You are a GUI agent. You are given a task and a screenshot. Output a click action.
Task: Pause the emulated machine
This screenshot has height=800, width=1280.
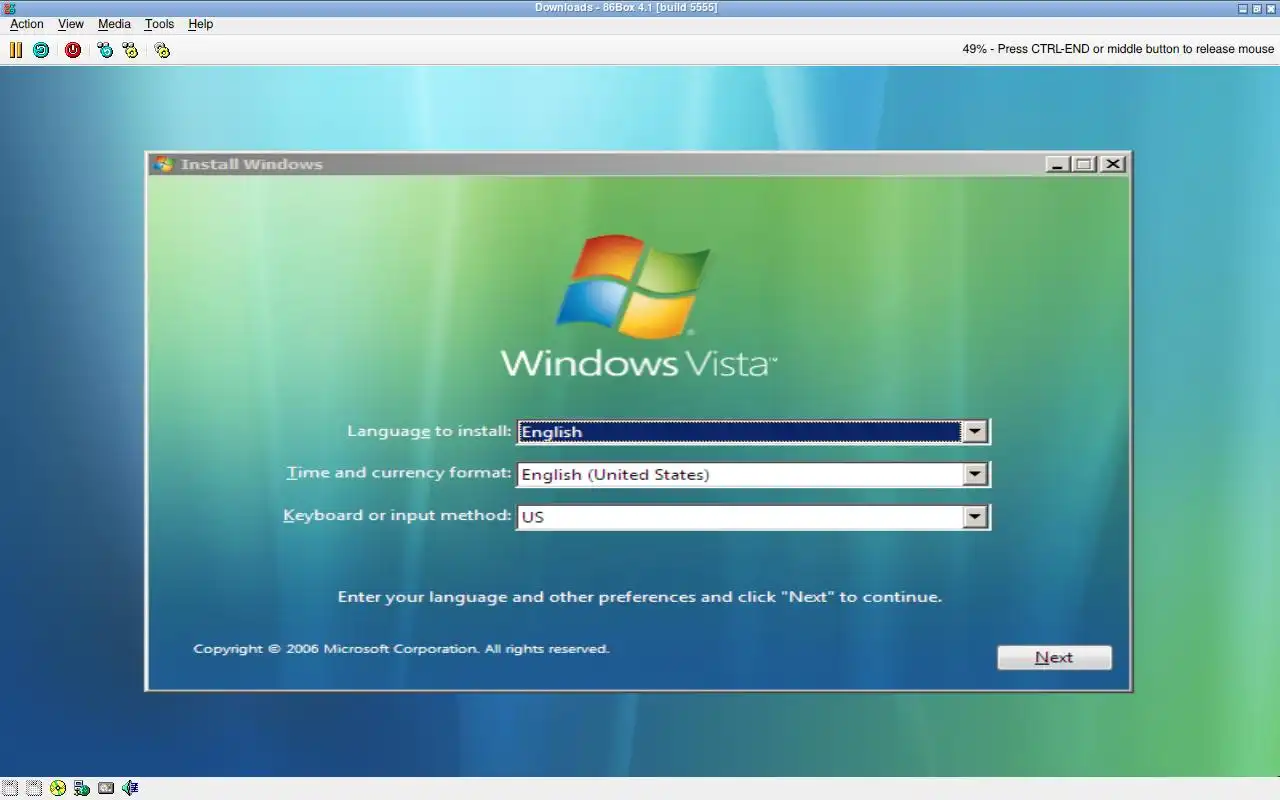point(16,49)
